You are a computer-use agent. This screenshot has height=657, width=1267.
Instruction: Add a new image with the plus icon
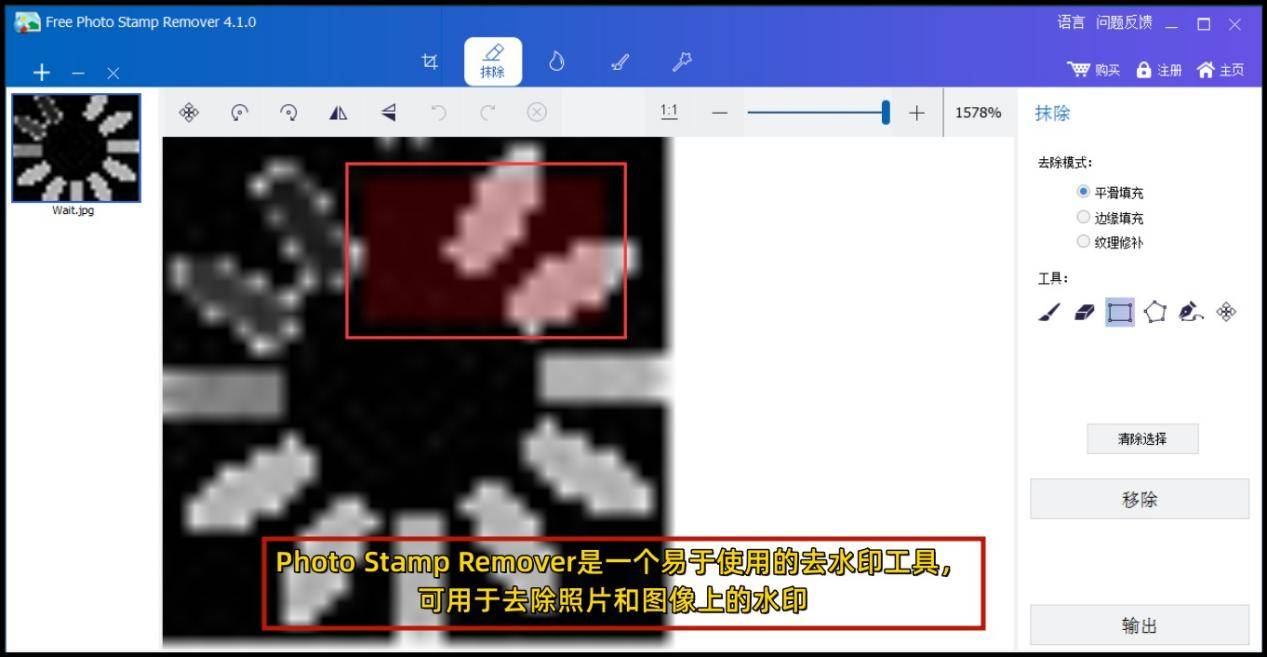(x=41, y=72)
